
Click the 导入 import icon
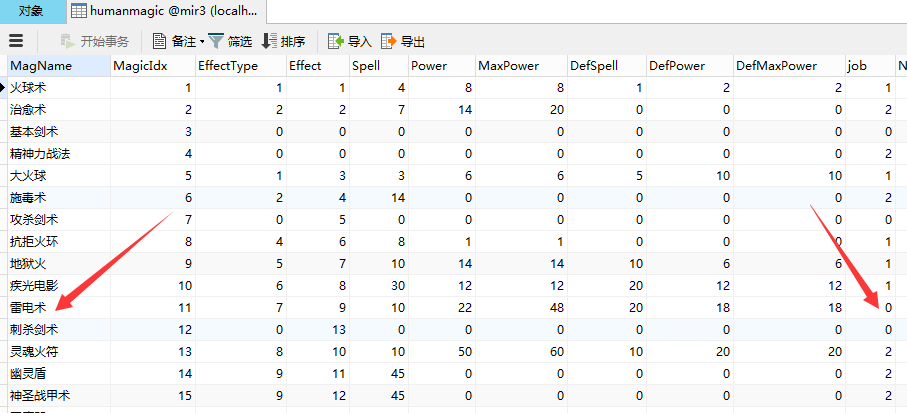tap(337, 41)
